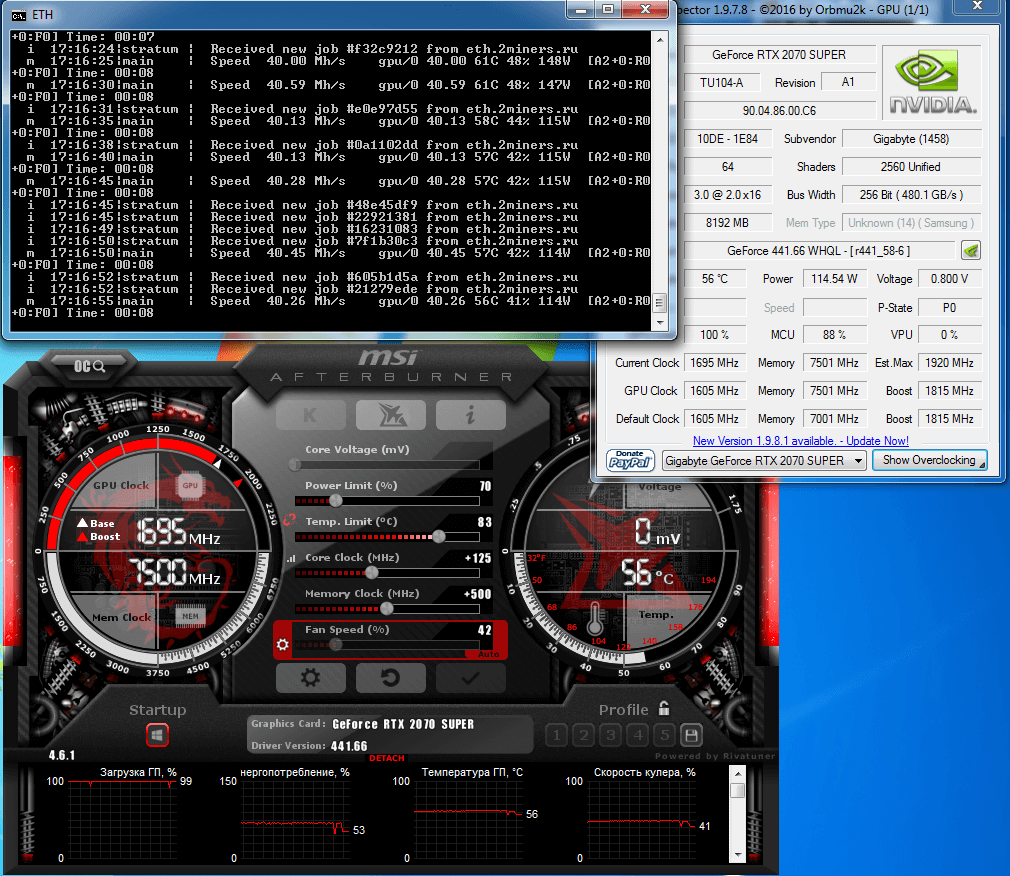
Task: Click the DETACH monitor label
Action: [x=386, y=759]
